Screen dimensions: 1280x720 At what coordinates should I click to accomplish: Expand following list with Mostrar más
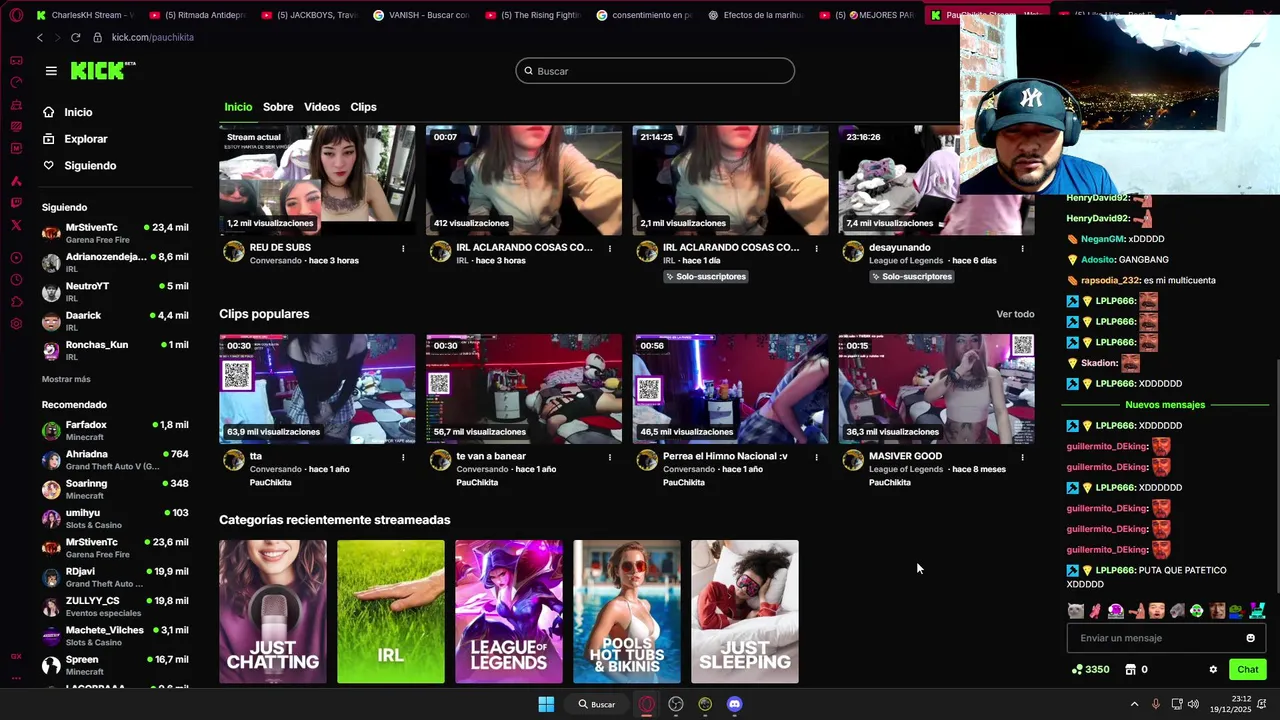[66, 379]
